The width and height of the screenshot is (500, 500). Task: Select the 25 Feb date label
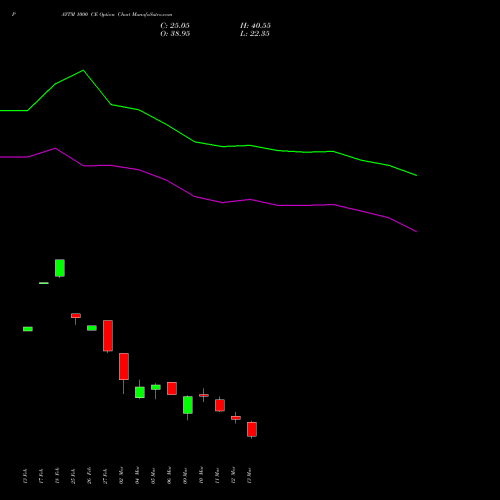73,476
